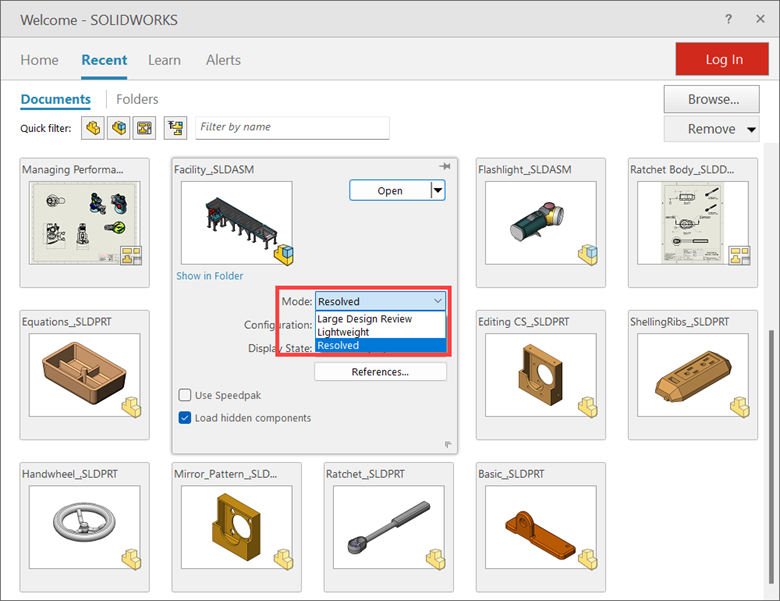Click resize grip of Facility card
The image size is (780, 601).
[448, 444]
